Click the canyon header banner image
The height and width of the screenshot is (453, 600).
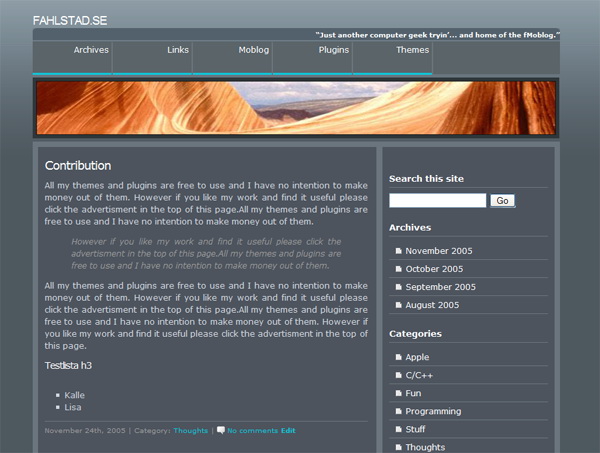point(296,107)
